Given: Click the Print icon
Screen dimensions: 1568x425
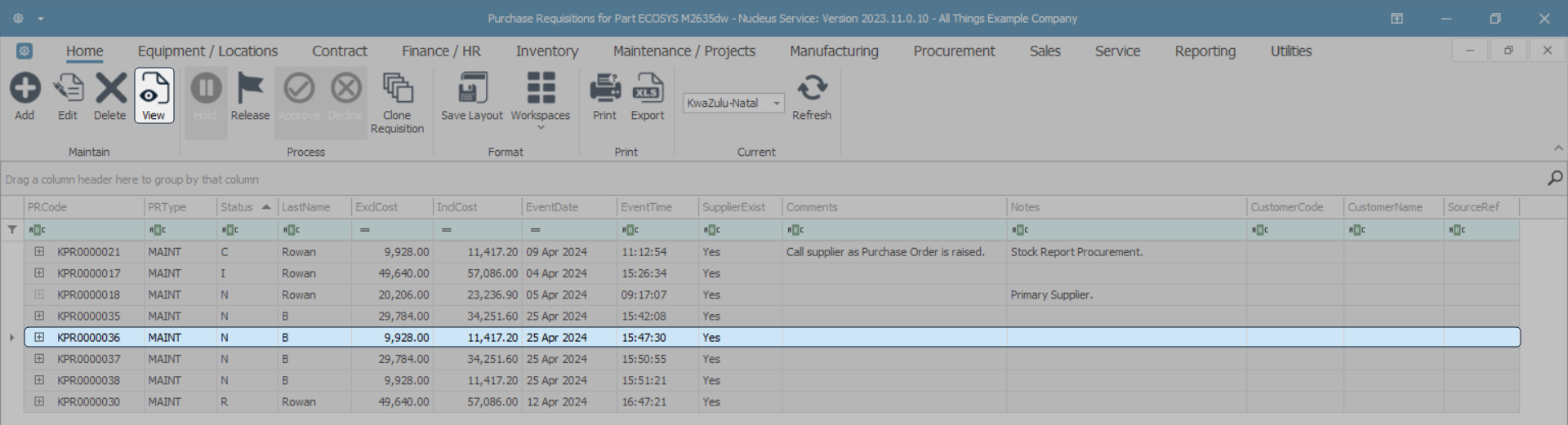Looking at the screenshot, I should [x=604, y=88].
